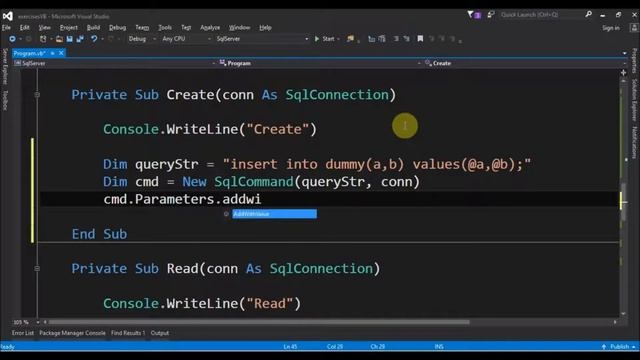
Task: Click the feedback icon near Quick Launch
Action: tap(491, 15)
